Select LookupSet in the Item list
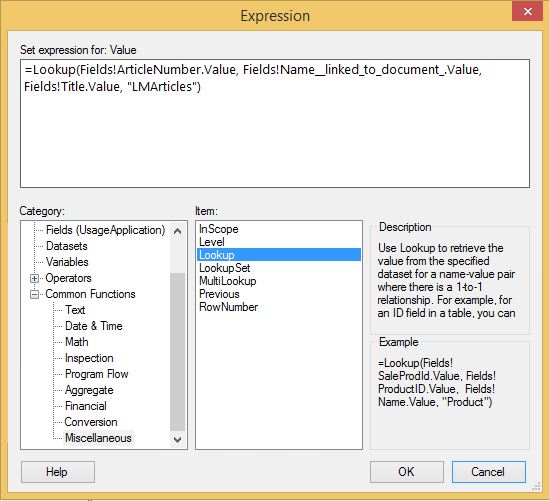 (224, 268)
